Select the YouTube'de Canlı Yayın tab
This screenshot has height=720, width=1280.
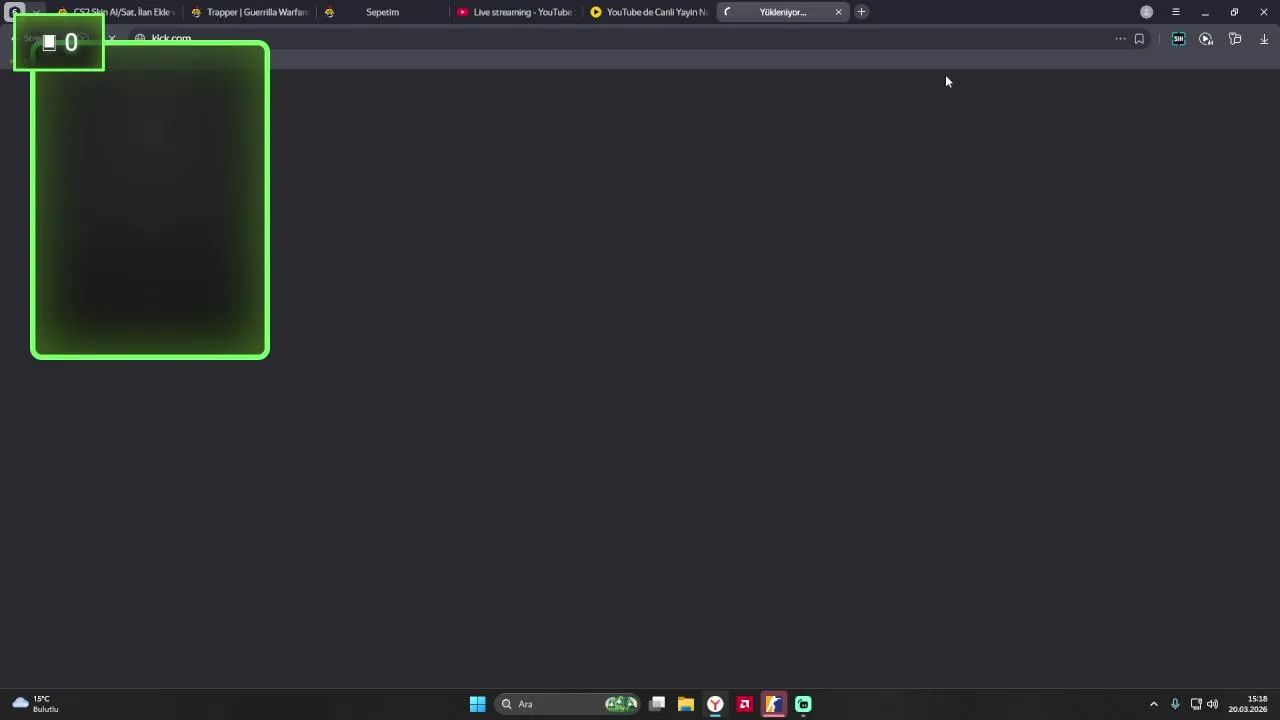click(x=647, y=12)
